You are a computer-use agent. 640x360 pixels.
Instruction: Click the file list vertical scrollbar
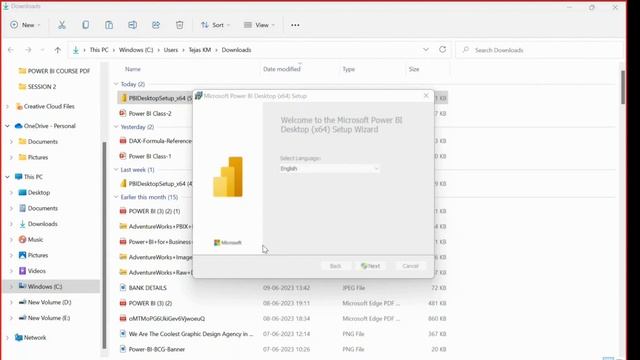click(622, 88)
